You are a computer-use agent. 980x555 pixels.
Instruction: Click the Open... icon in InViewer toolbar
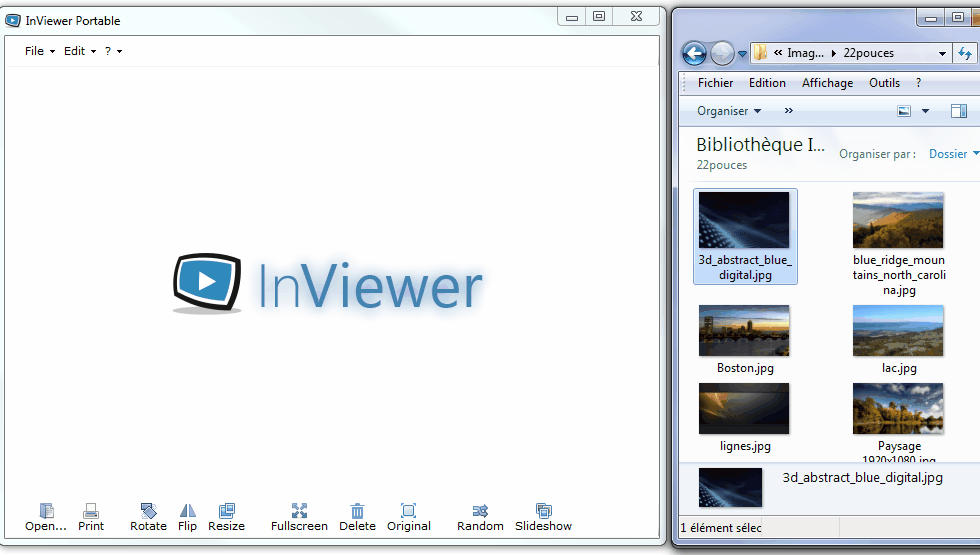(x=46, y=511)
